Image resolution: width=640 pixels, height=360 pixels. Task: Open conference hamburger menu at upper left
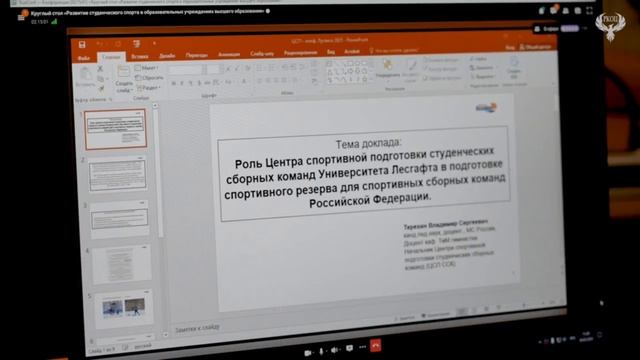point(21,17)
